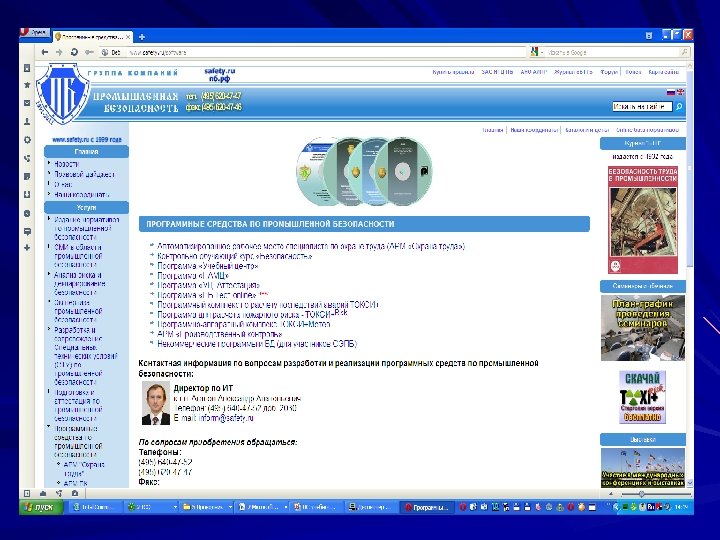This screenshot has width=720, height=540.
Task: Click the Google search input field
Action: pyautogui.click(x=612, y=52)
